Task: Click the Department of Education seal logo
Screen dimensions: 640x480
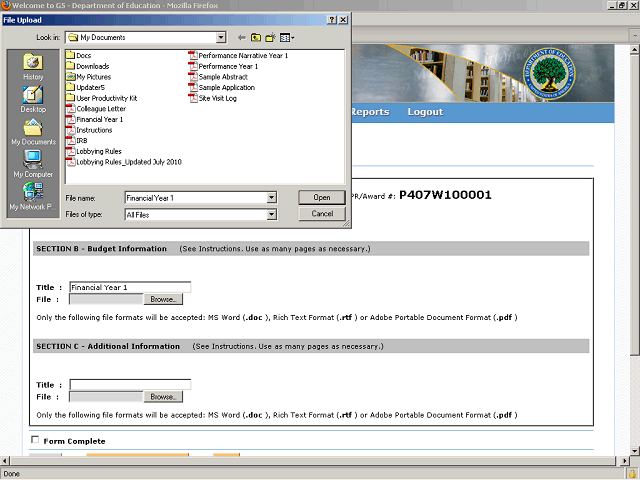Action: click(549, 73)
